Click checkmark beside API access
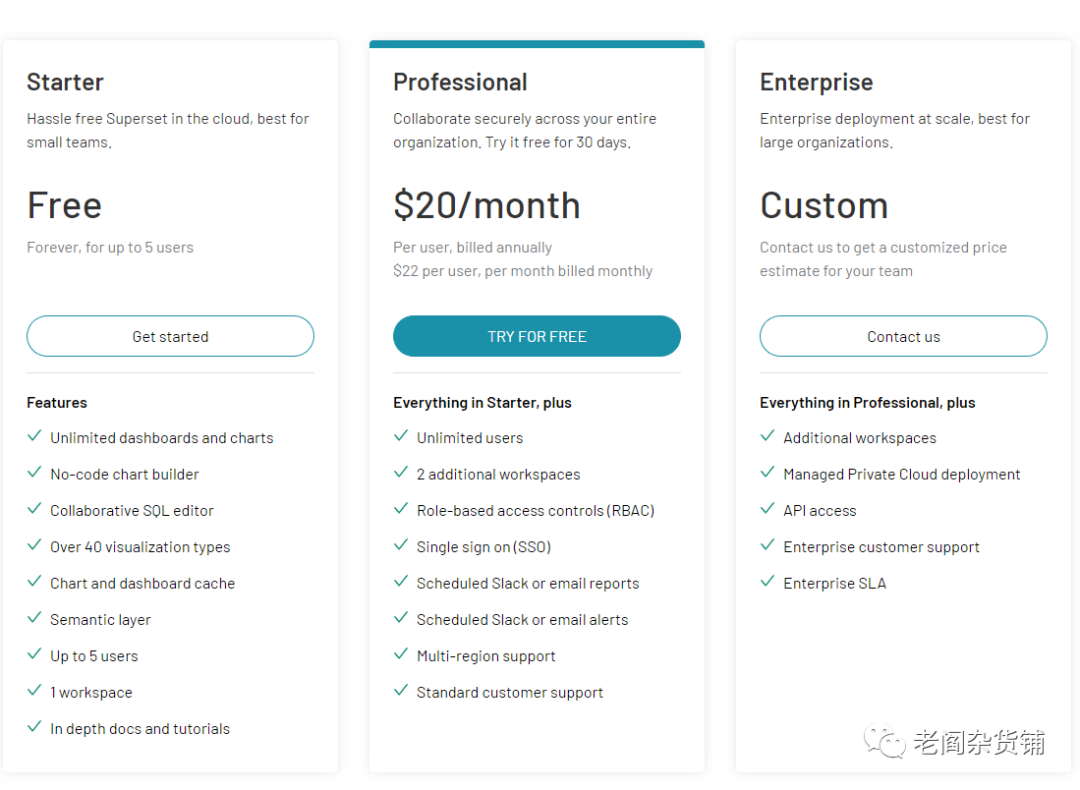1080x790 pixels. tap(767, 509)
